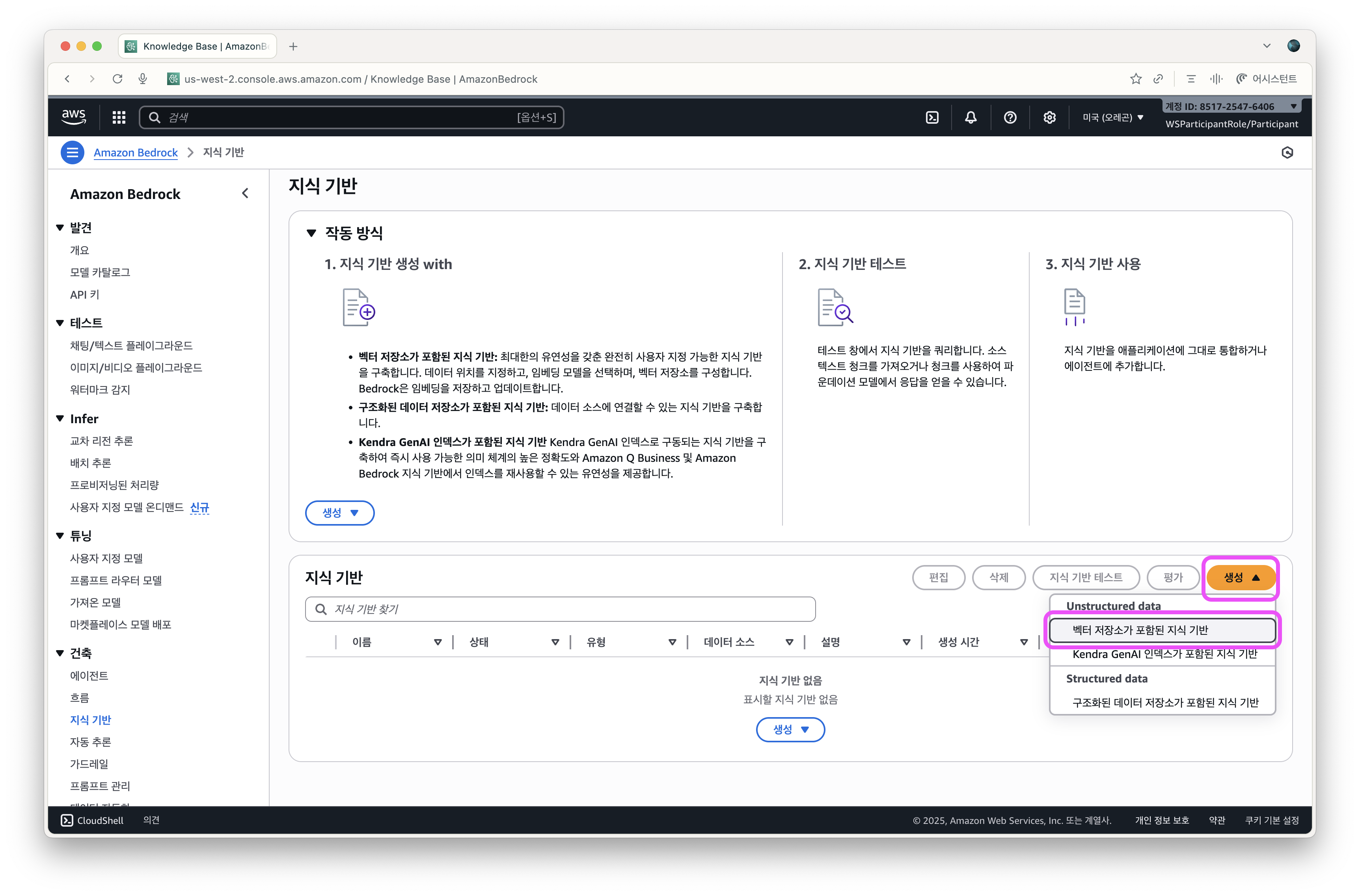Go back in the browser
This screenshot has height=896, width=1360.
click(x=67, y=79)
